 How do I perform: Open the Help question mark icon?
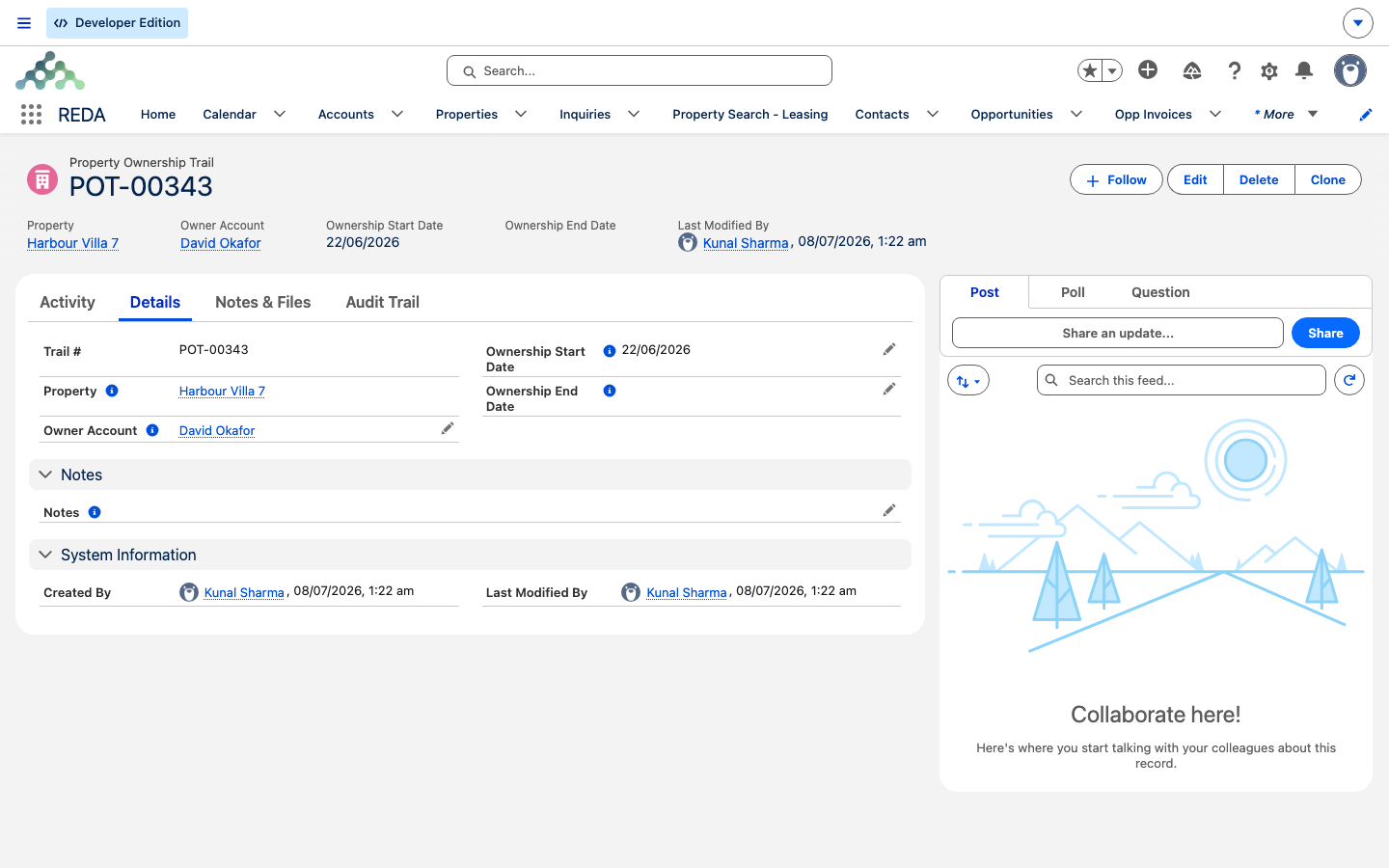[1234, 70]
